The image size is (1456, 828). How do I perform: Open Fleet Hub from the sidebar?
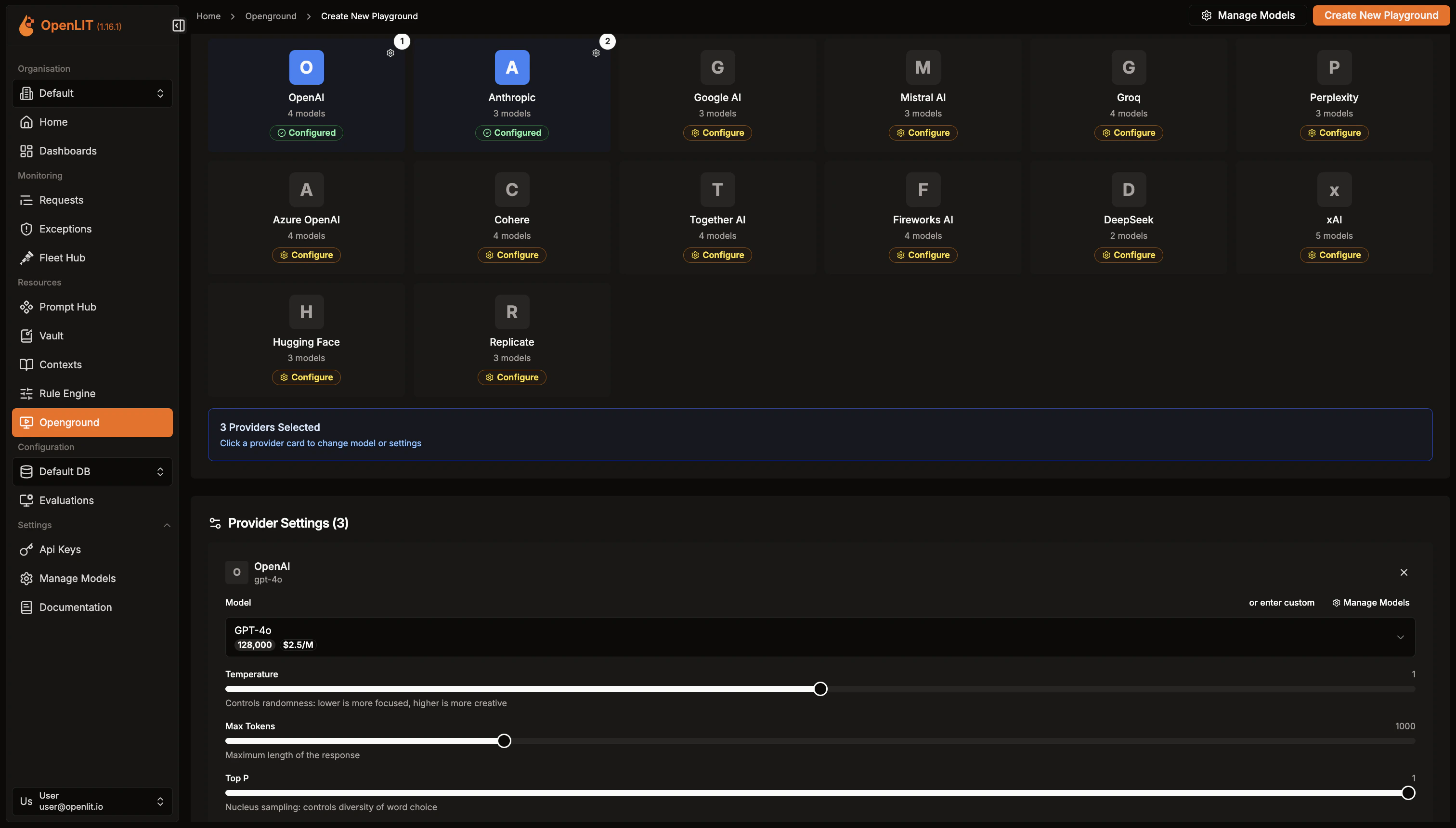[x=62, y=258]
